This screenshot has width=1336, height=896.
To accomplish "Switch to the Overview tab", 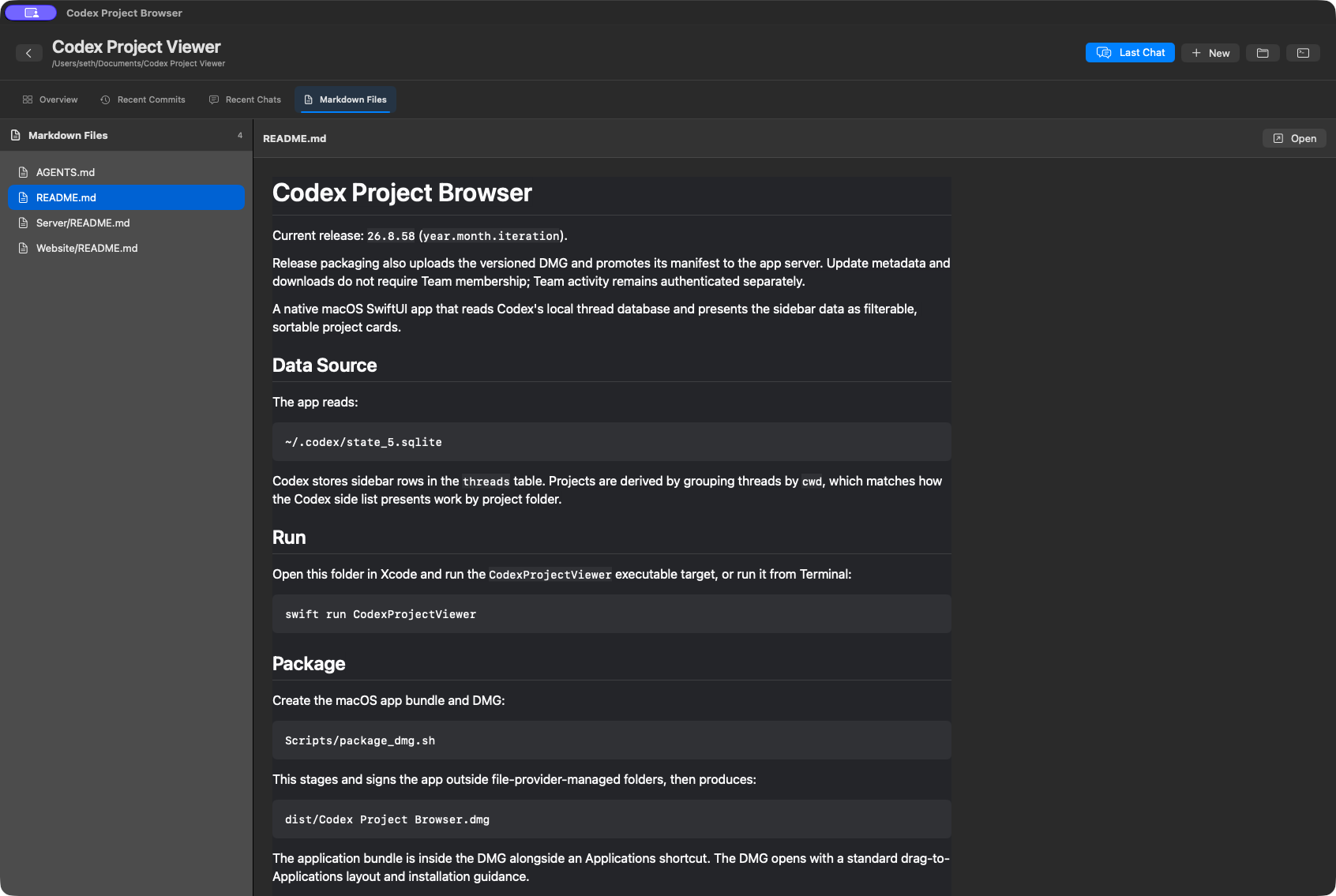I will click(50, 99).
